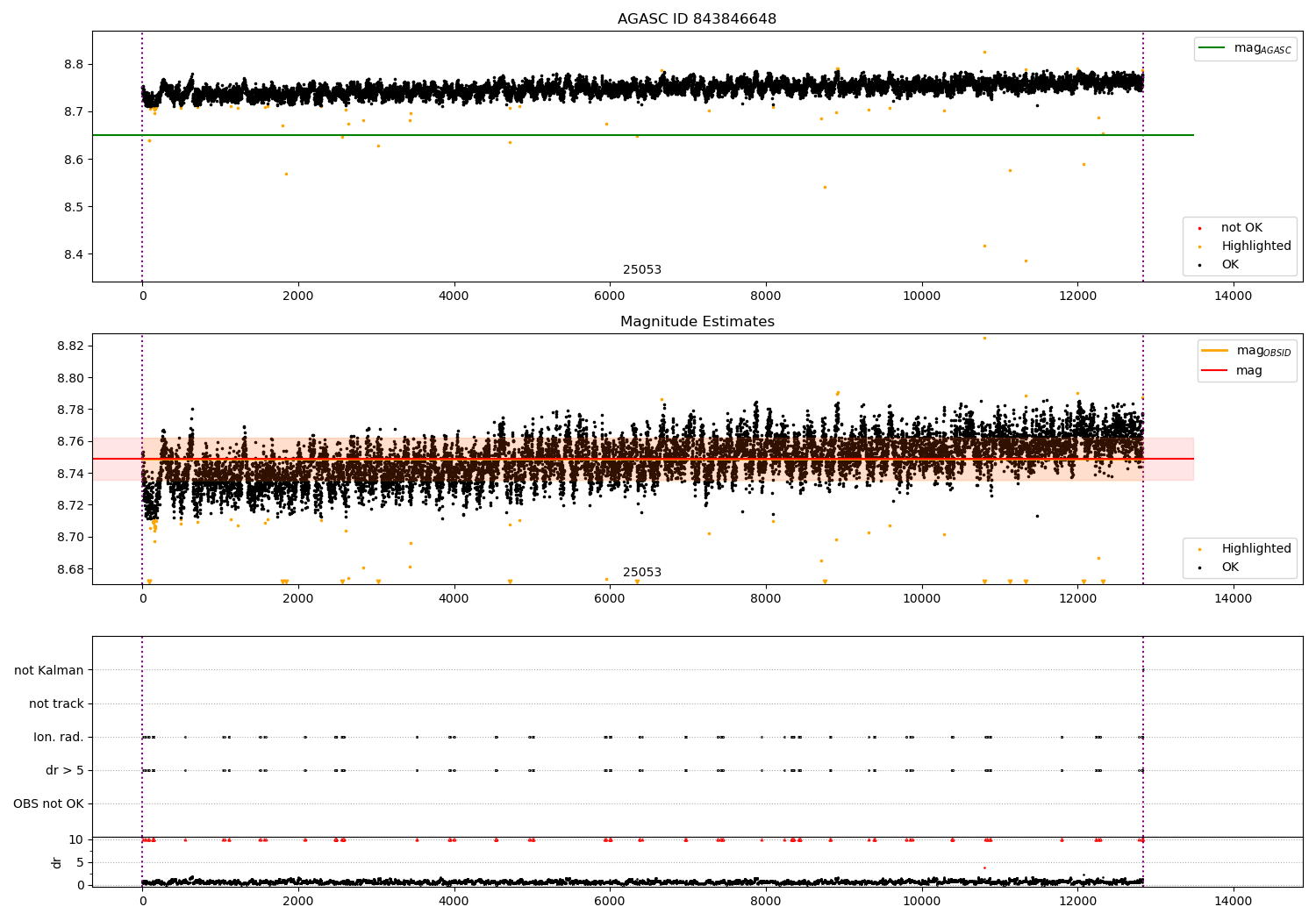Click the 'OBS not OK' y-axis label
This screenshot has height=921, width=1316.
[48, 803]
